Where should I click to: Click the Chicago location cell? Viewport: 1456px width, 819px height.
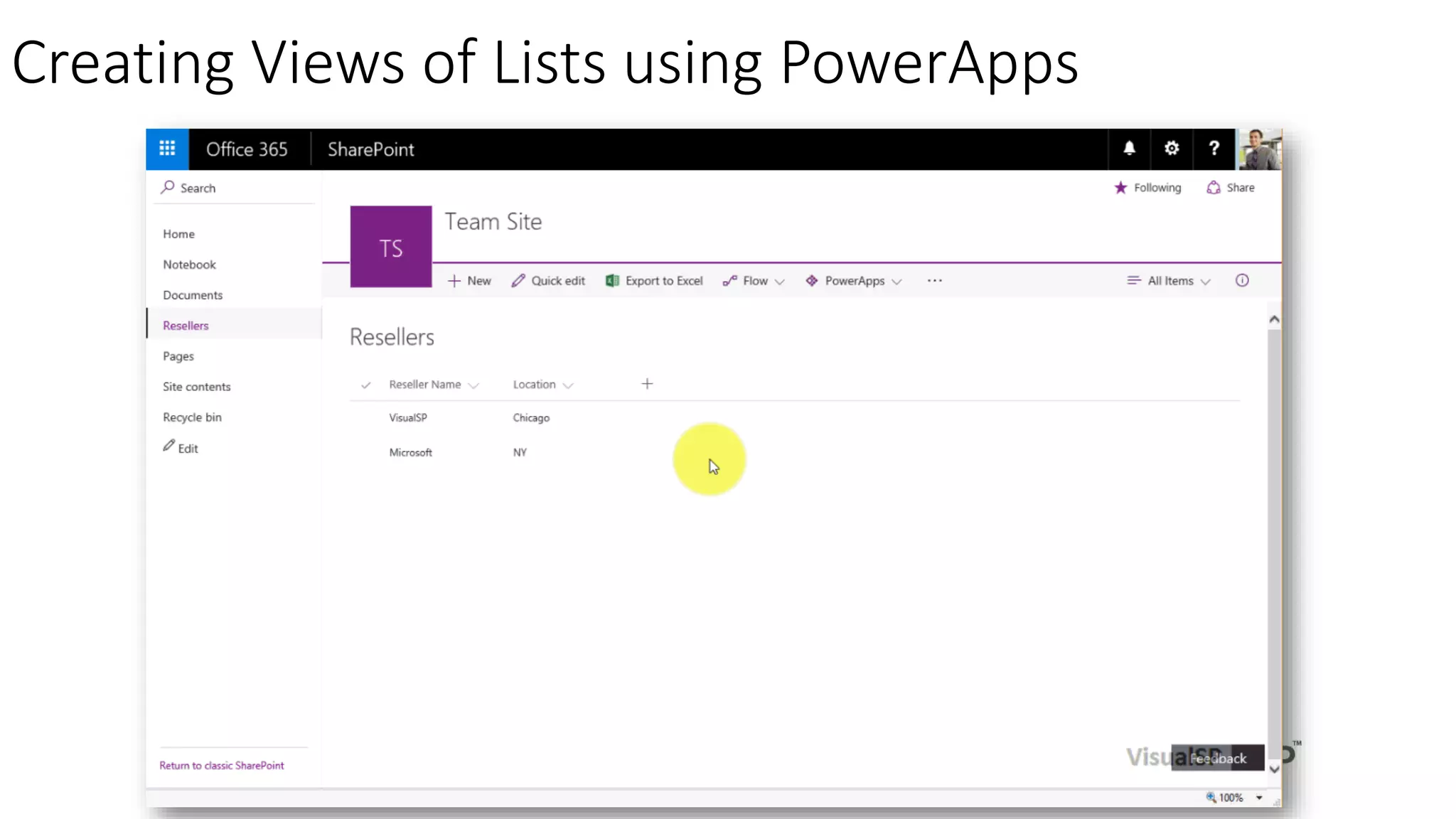531,418
